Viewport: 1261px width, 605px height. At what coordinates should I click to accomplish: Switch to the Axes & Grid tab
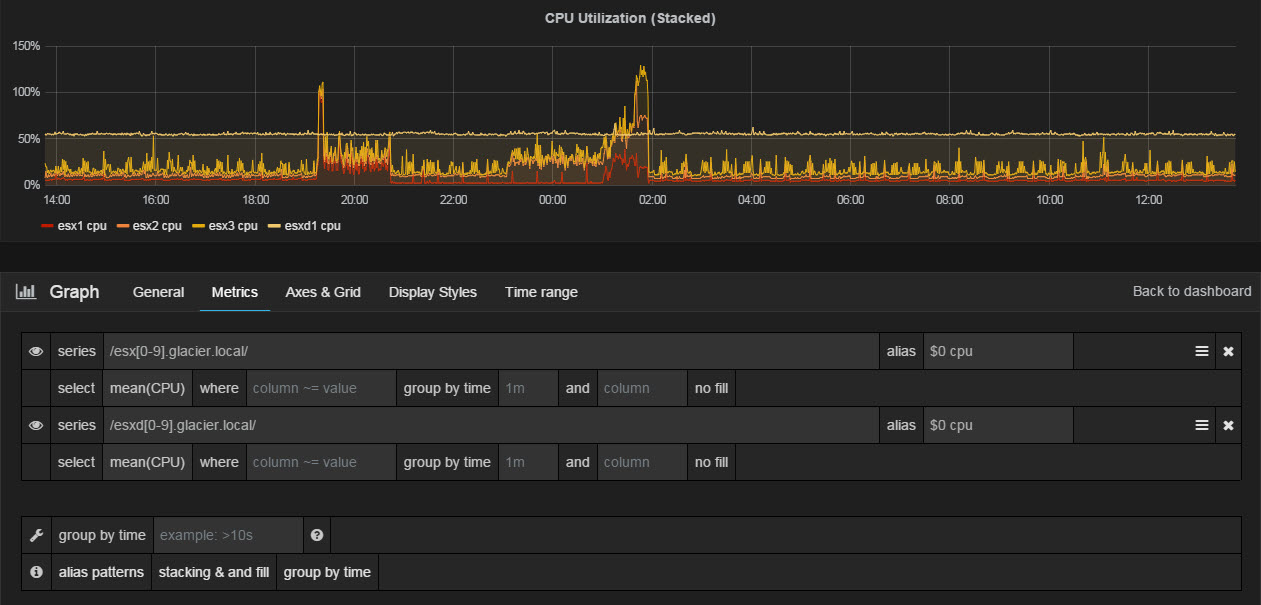[322, 292]
